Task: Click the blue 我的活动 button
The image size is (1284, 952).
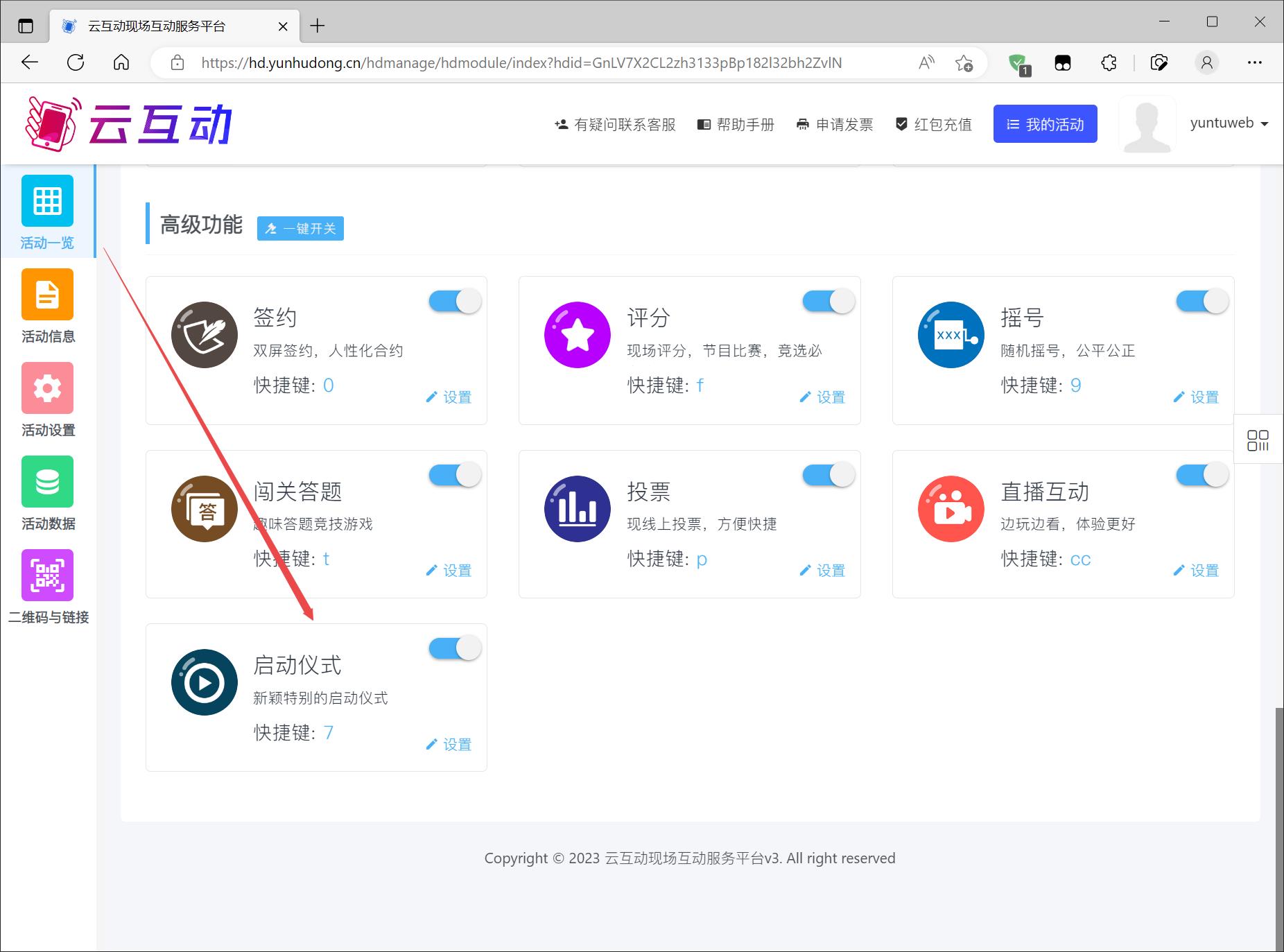Action: coord(1045,124)
